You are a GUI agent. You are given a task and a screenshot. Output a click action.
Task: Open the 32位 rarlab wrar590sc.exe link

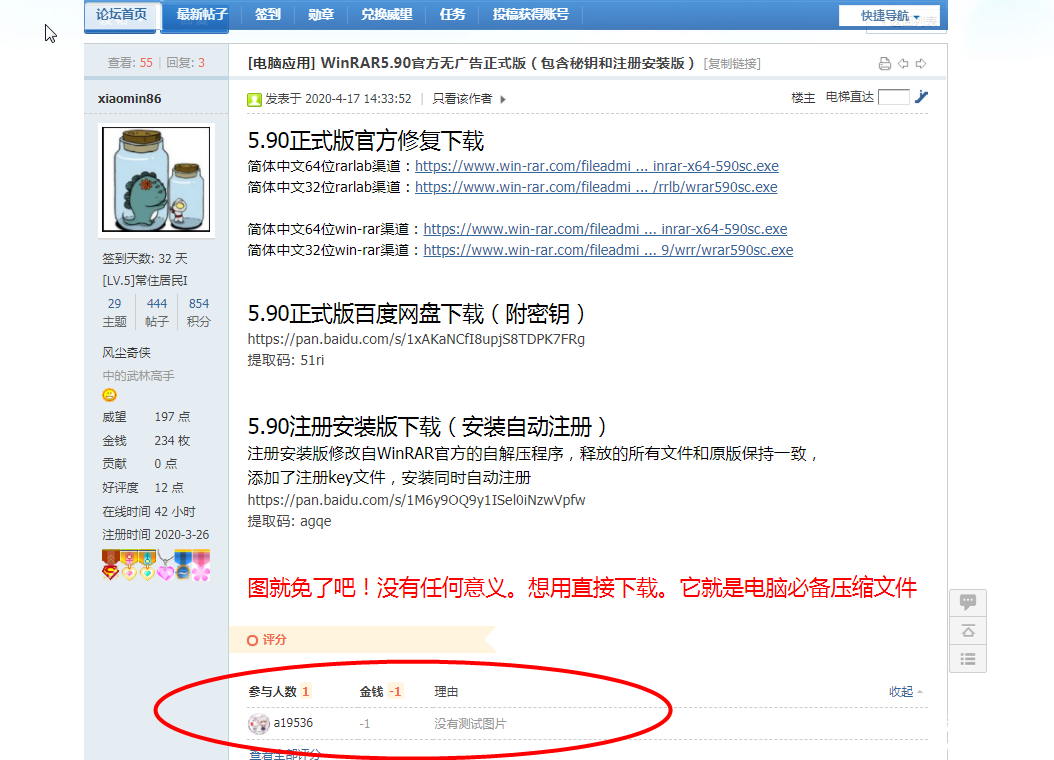(x=596, y=187)
